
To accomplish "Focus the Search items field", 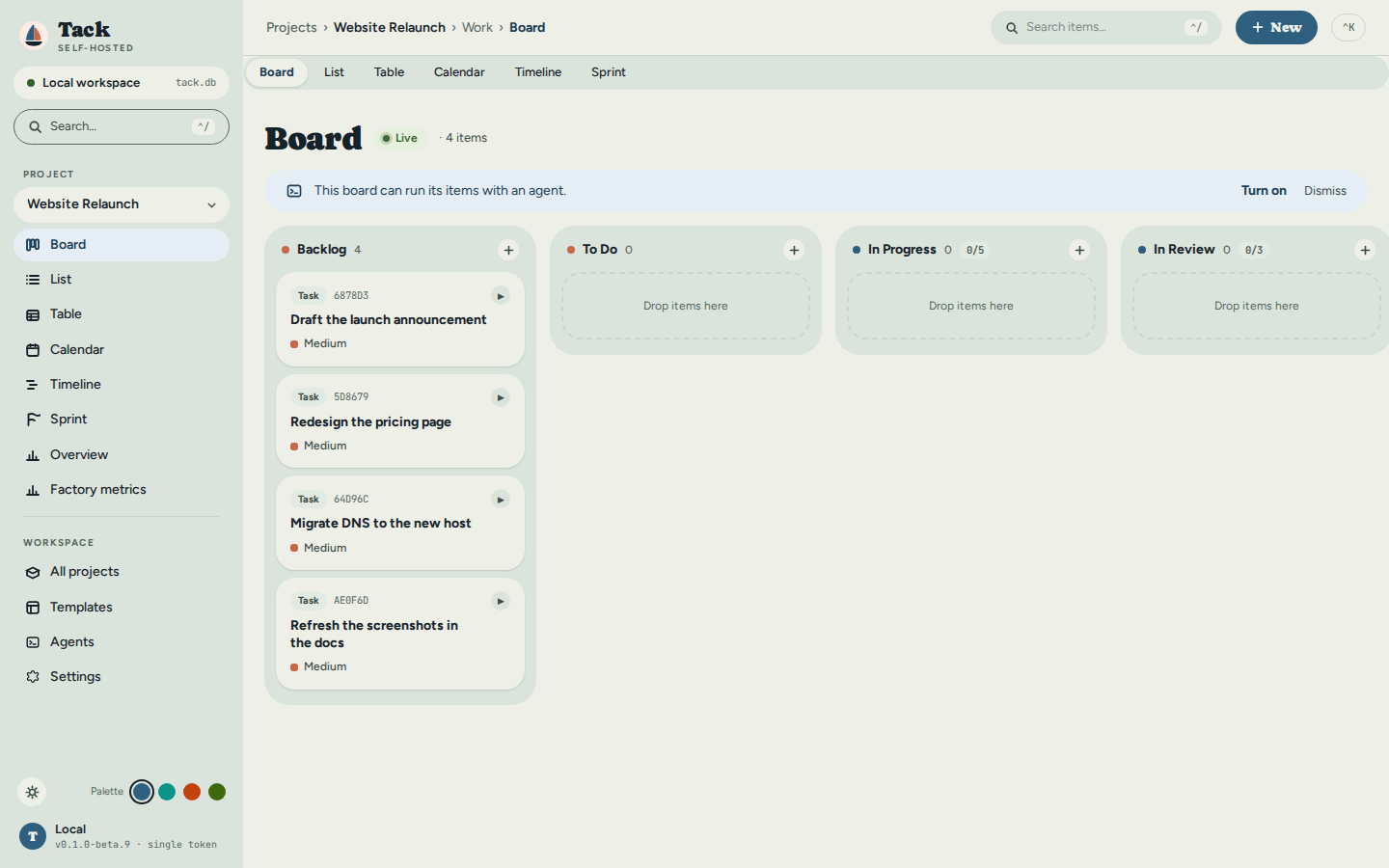I will (1106, 28).
